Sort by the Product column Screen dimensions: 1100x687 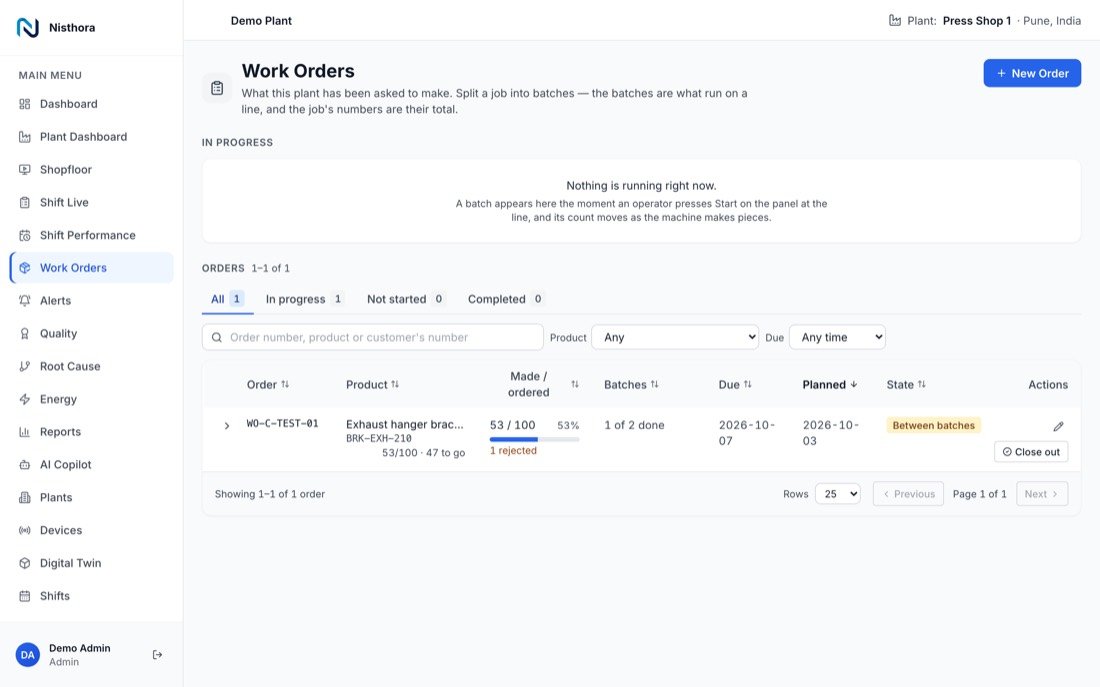coord(372,385)
